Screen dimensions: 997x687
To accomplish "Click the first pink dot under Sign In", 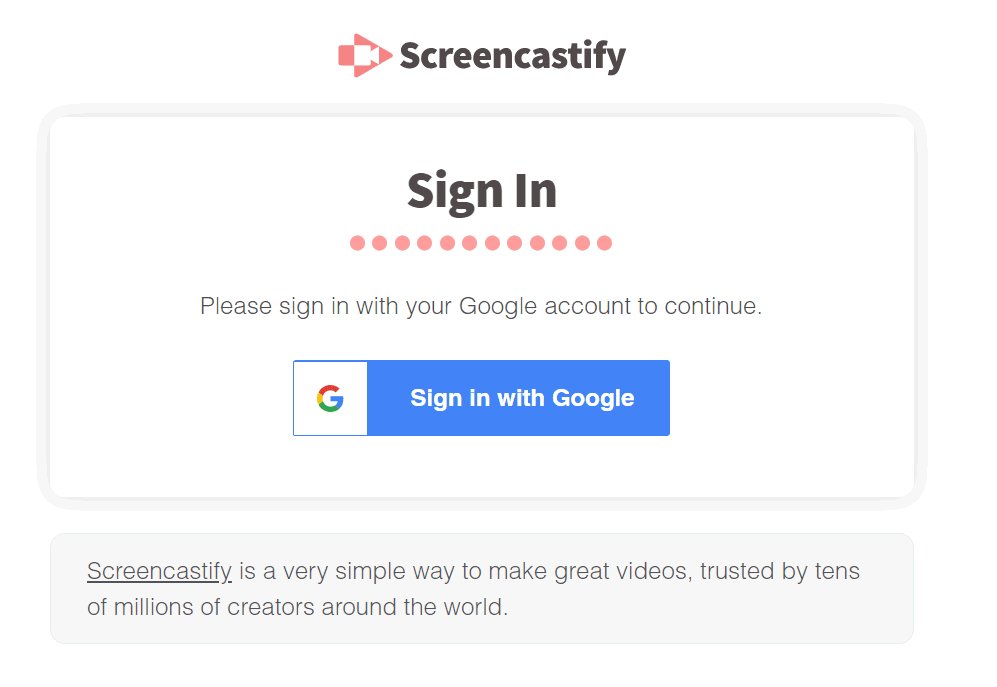I will pos(357,243).
